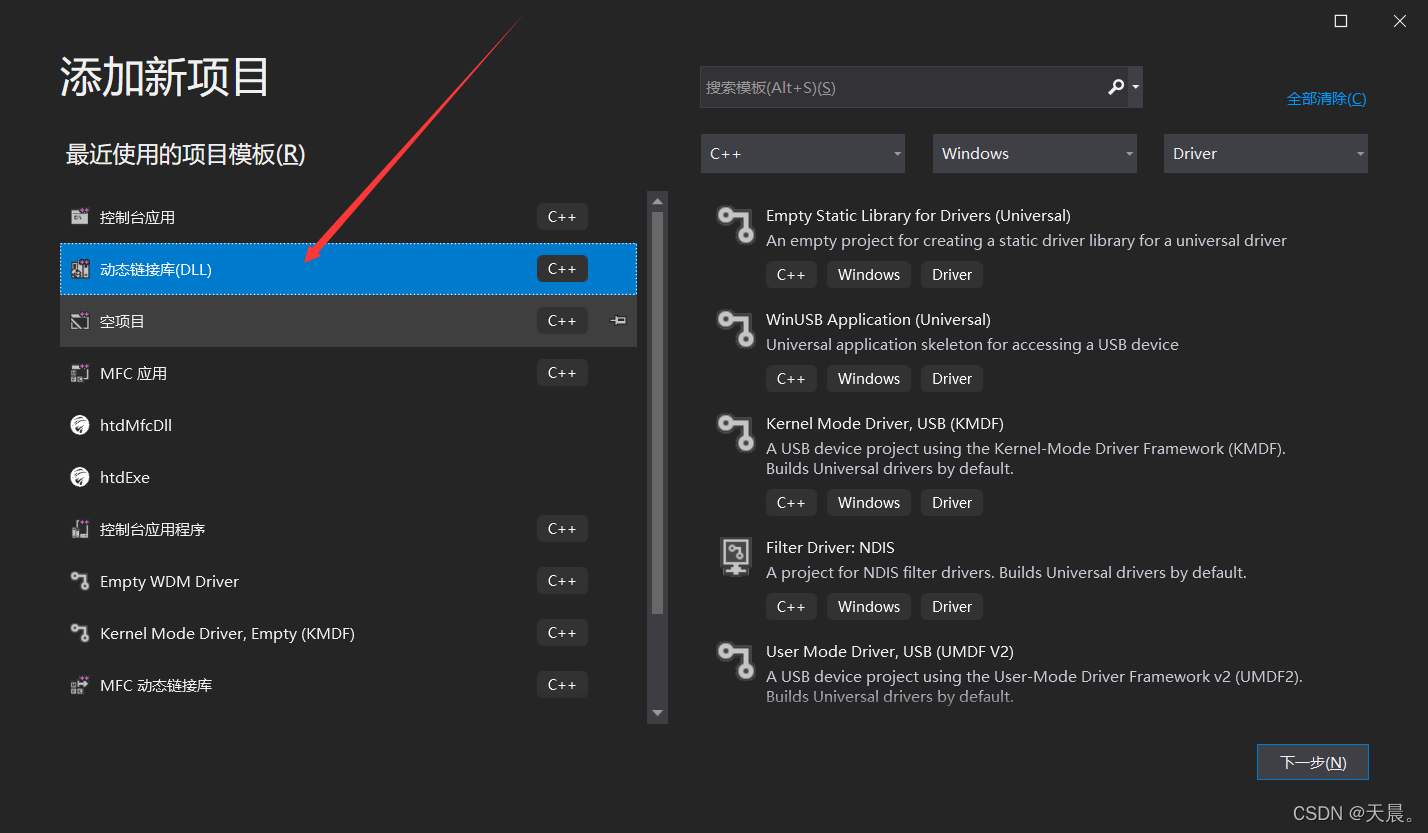This screenshot has width=1428, height=833.
Task: Click the WinUSB Application template icon
Action: (x=736, y=329)
